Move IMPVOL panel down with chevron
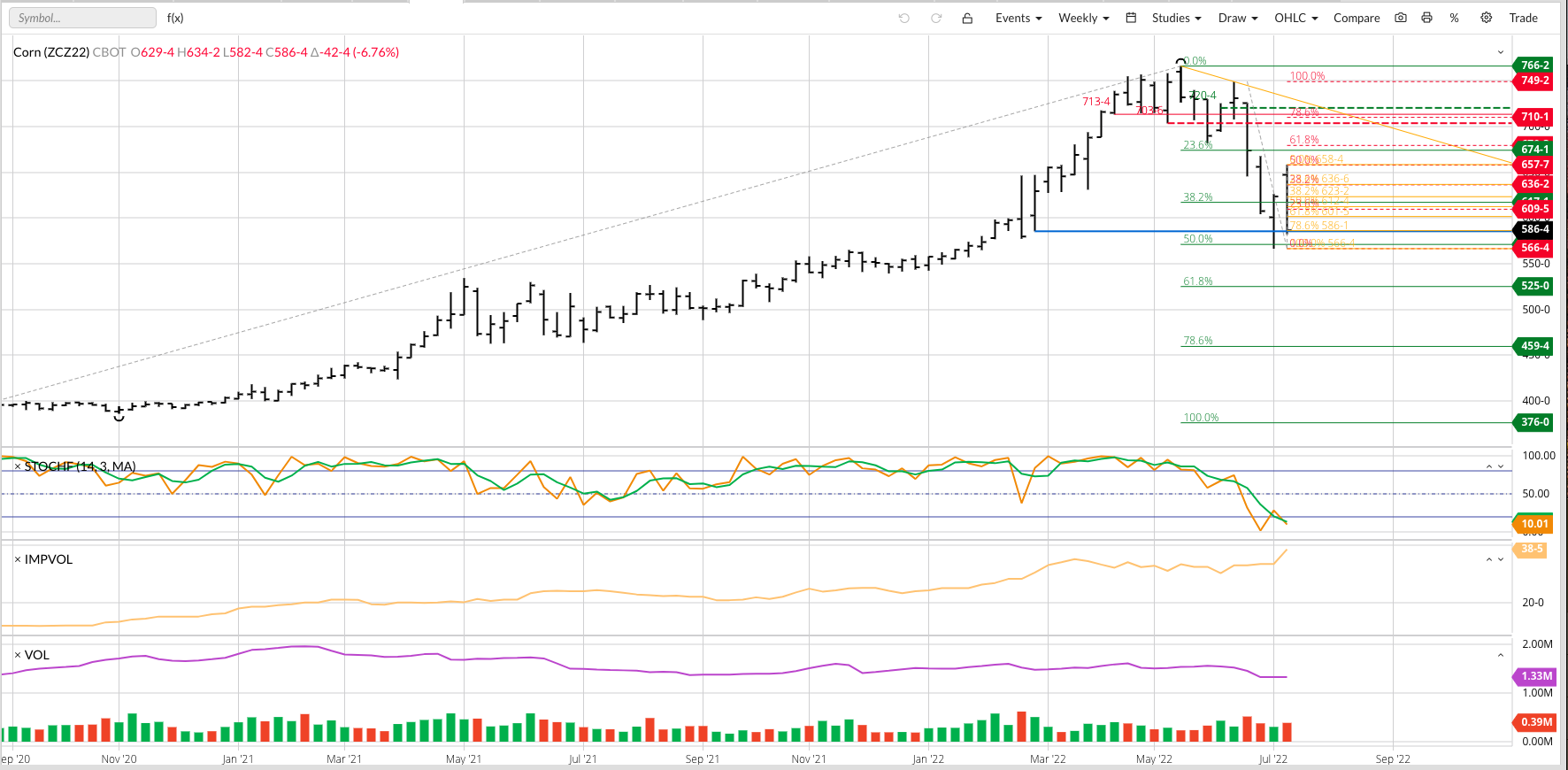Image resolution: width=1568 pixels, height=770 pixels. tap(1501, 559)
